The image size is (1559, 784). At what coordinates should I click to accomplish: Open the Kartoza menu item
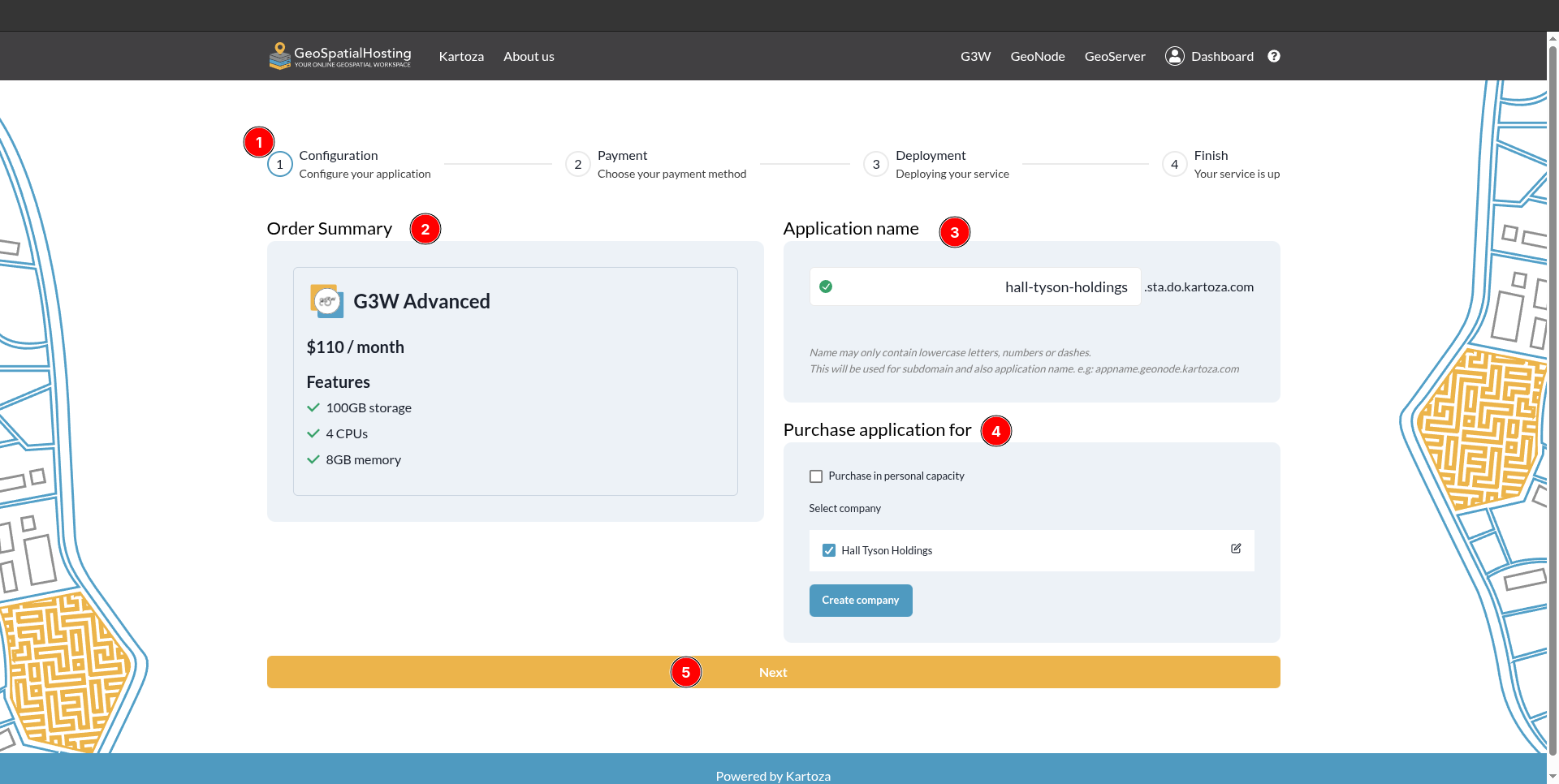461,56
